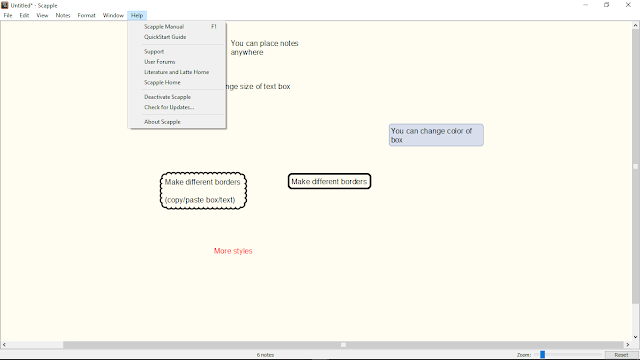Choose Literature and Latte Home
Image resolution: width=640 pixels, height=360 pixels.
(x=177, y=72)
